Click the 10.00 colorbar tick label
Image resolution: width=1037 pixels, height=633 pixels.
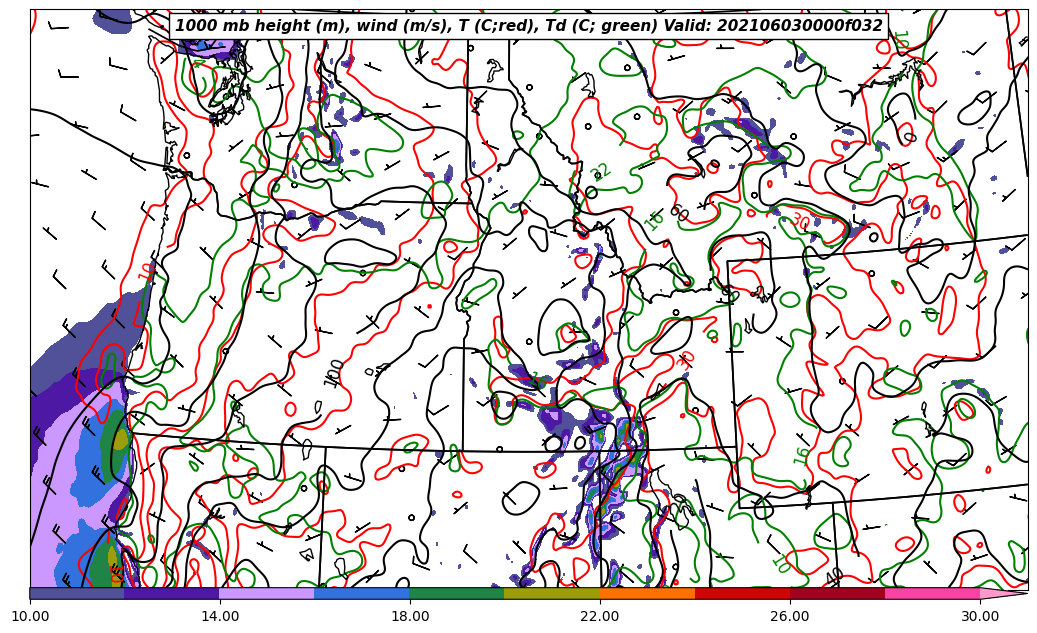click(30, 616)
